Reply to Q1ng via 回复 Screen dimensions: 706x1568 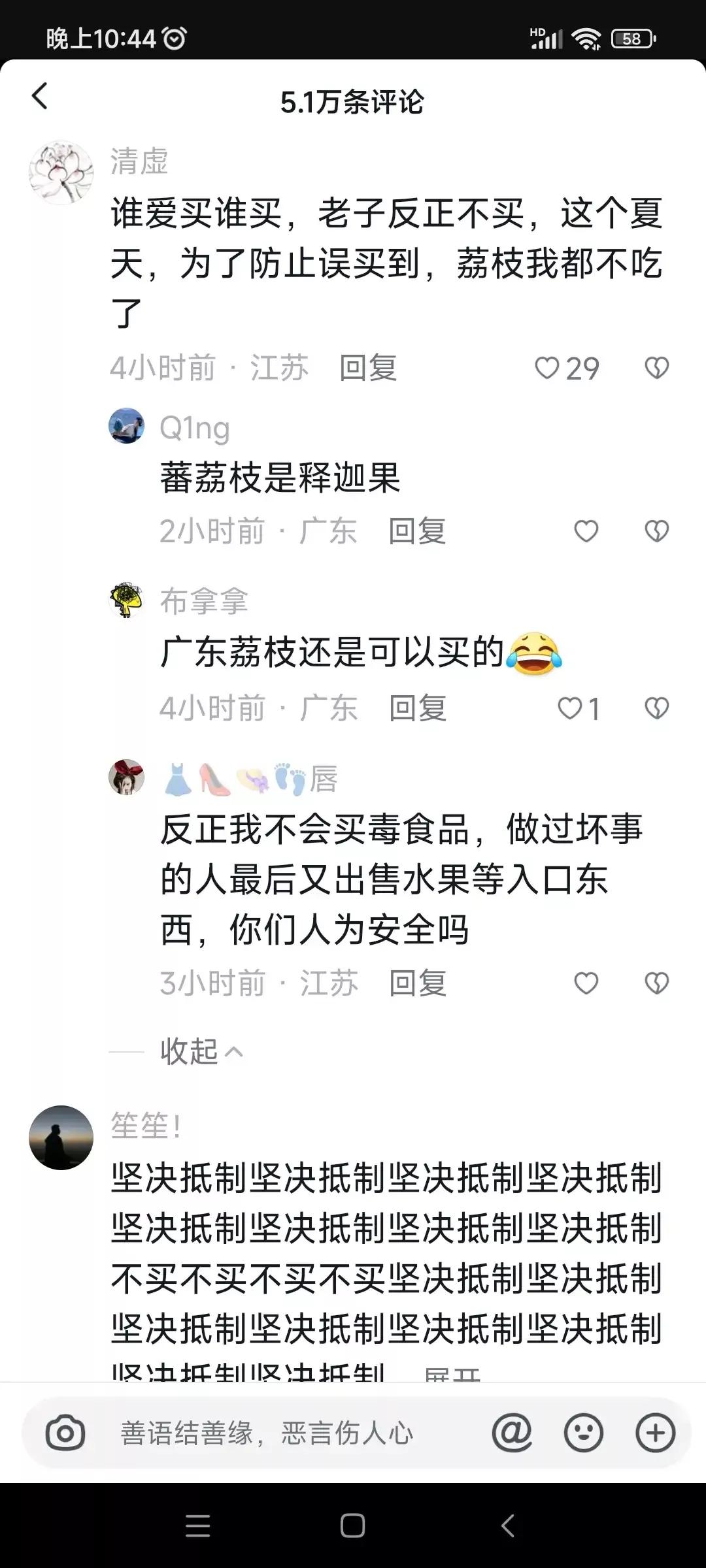(x=417, y=531)
